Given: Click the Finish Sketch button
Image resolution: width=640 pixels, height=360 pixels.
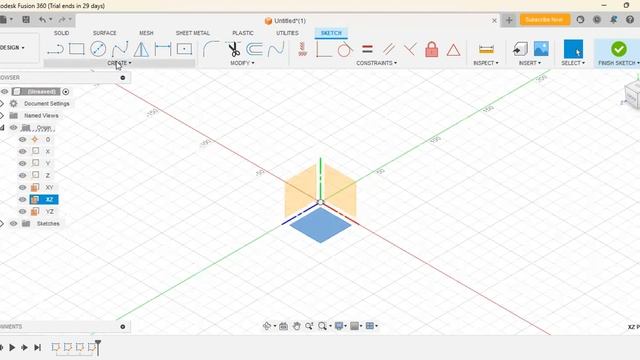Looking at the screenshot, I should 618,53.
